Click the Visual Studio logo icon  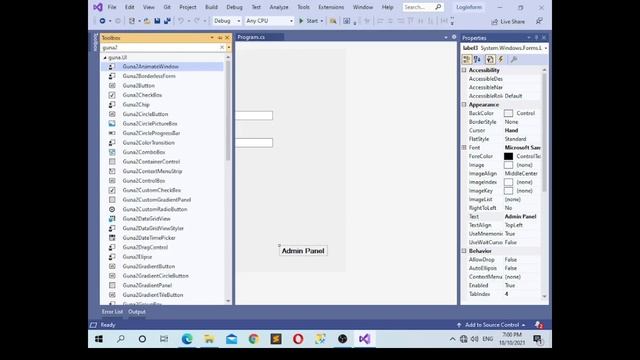point(98,7)
